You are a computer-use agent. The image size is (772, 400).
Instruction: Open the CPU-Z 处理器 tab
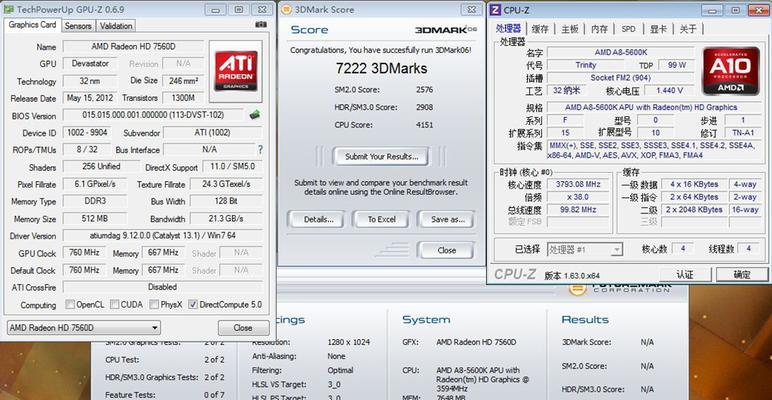click(509, 29)
